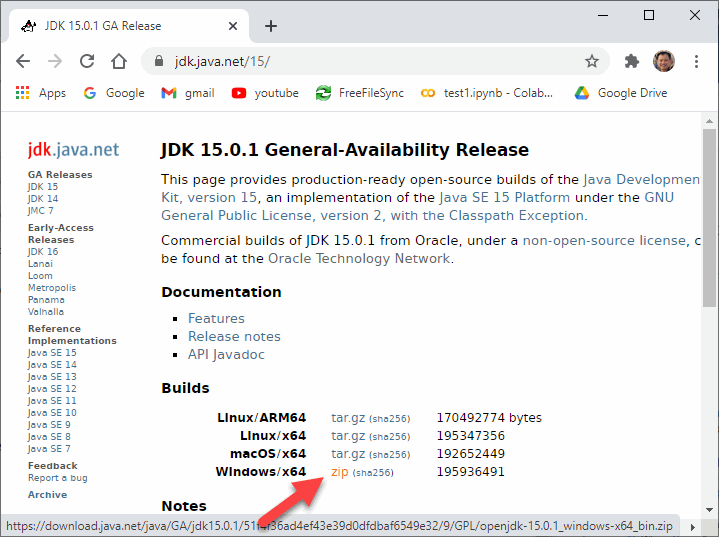The image size is (719, 537).
Task: Click the Report a bug link
Action: coord(57,478)
